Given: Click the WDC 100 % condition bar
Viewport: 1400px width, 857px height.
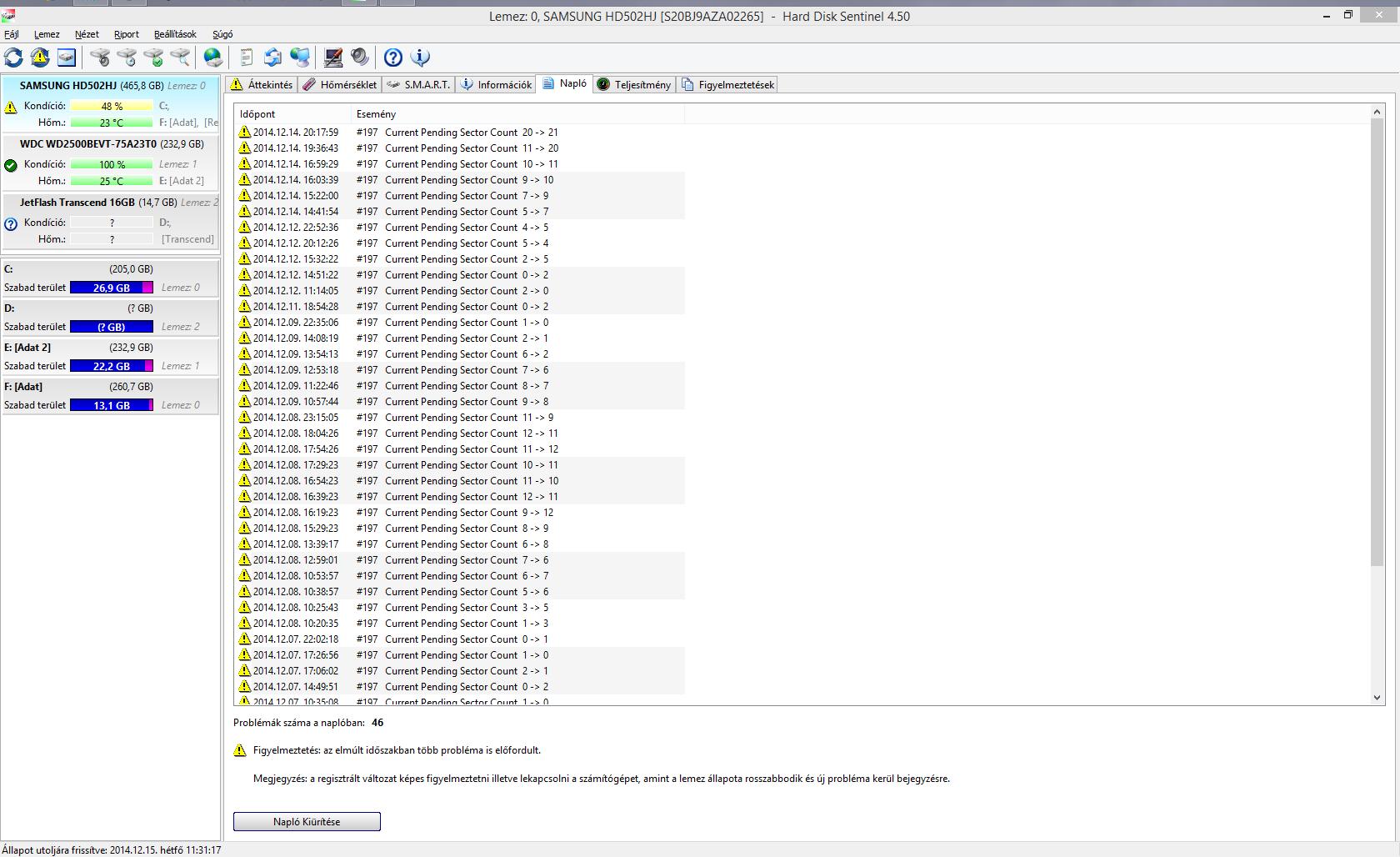Looking at the screenshot, I should [112, 164].
